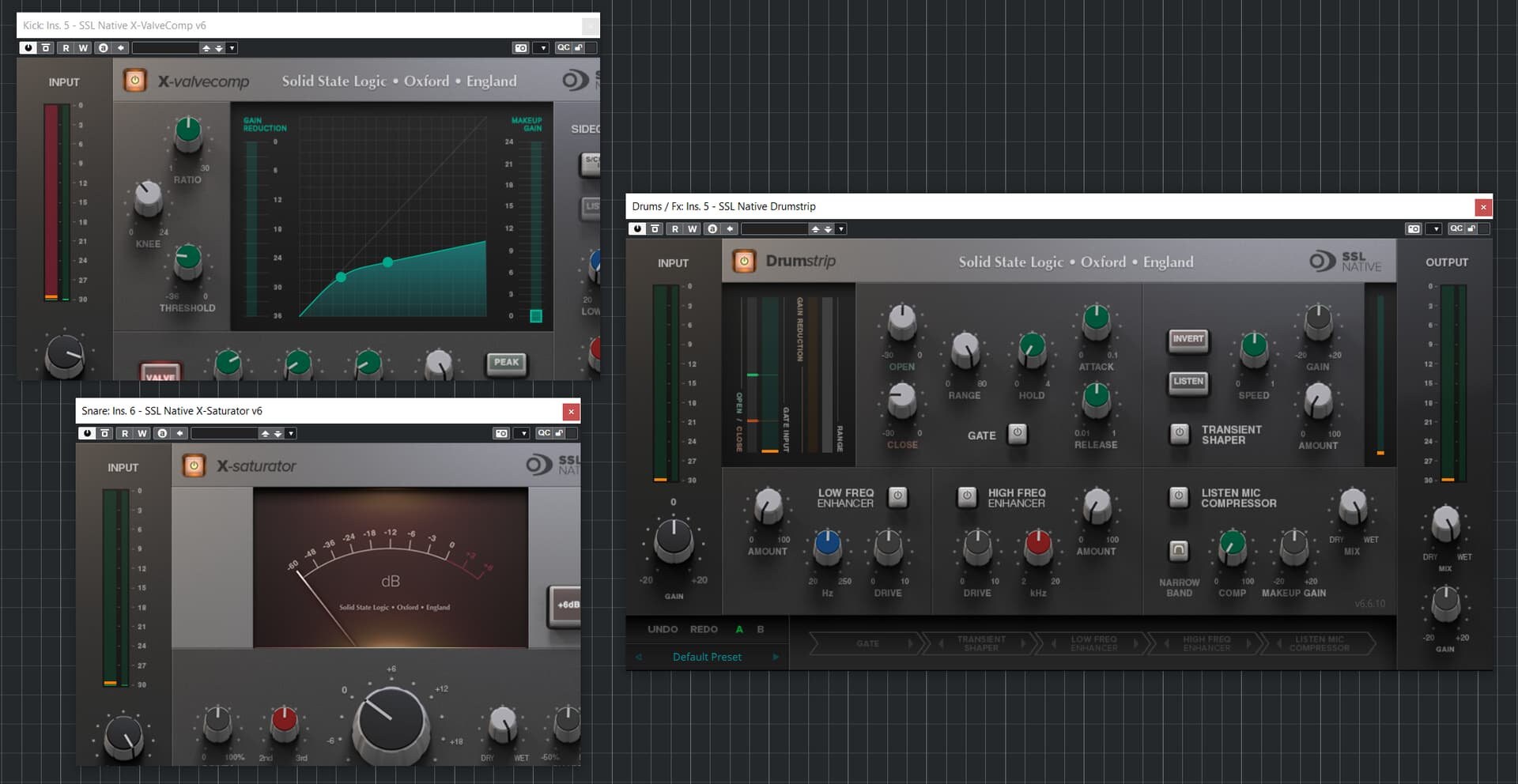This screenshot has height=784, width=1518.
Task: Toggle the Transient Shaper LISTEN button
Action: tap(1188, 382)
